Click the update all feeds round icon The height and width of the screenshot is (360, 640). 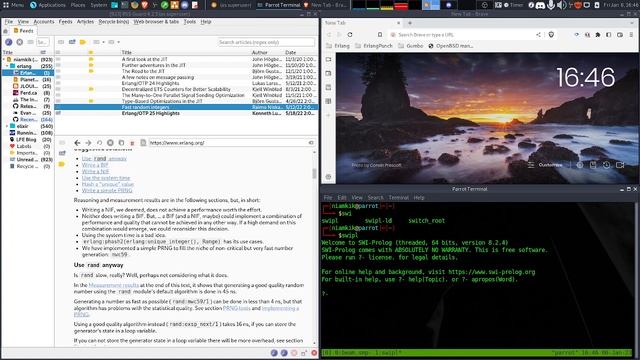point(9,42)
